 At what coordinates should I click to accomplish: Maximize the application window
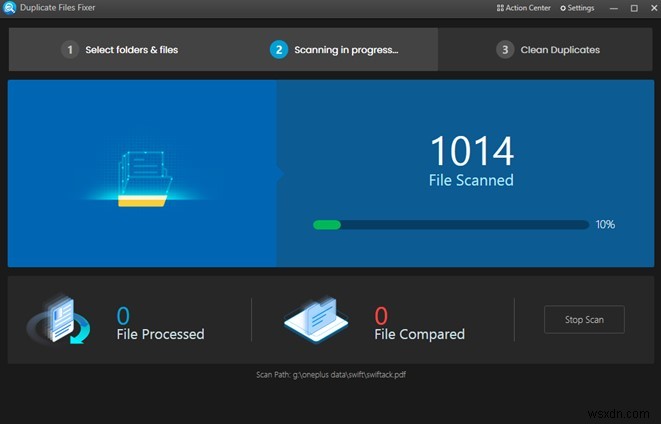pyautogui.click(x=634, y=8)
